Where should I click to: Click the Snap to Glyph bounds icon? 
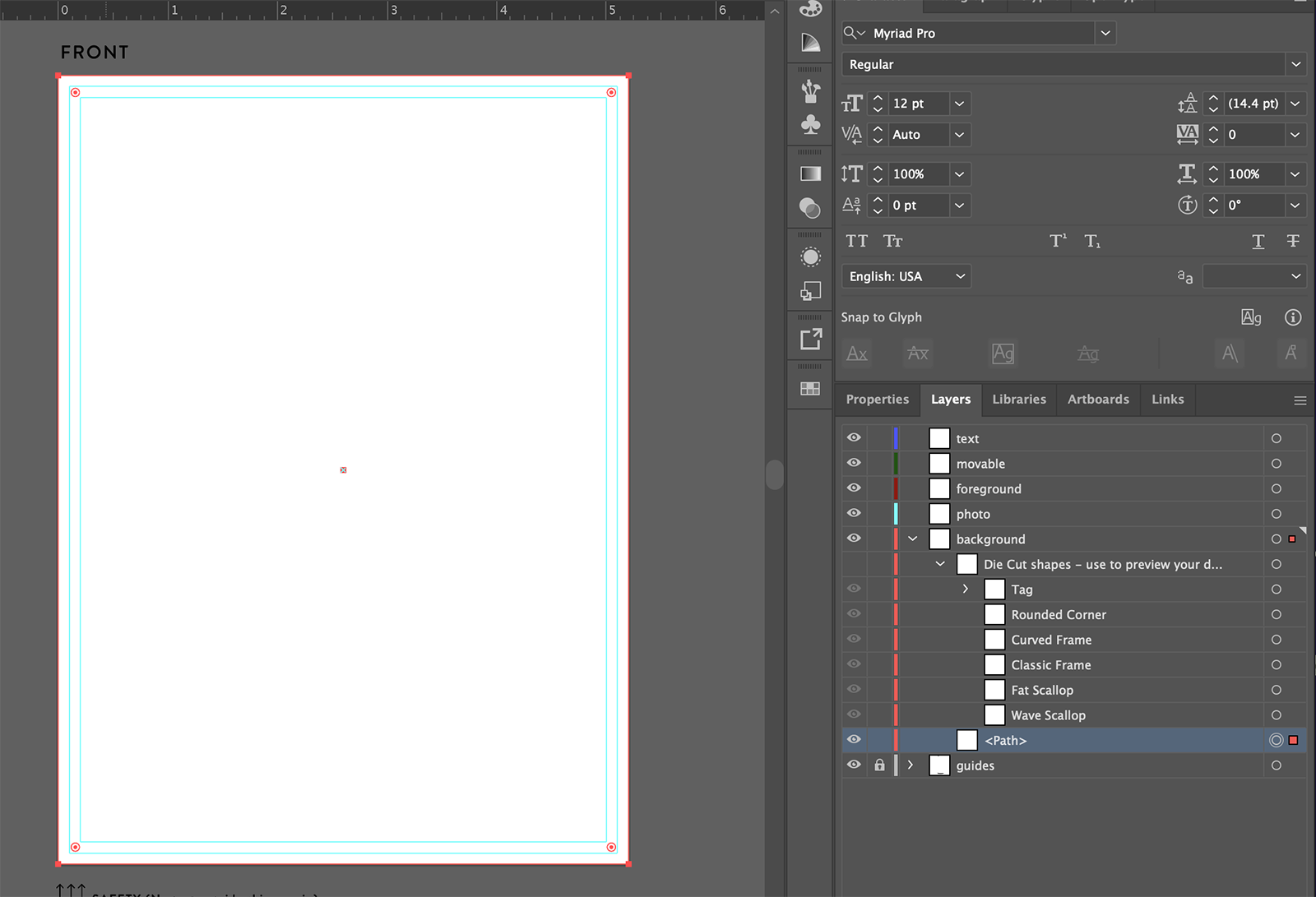1003,354
